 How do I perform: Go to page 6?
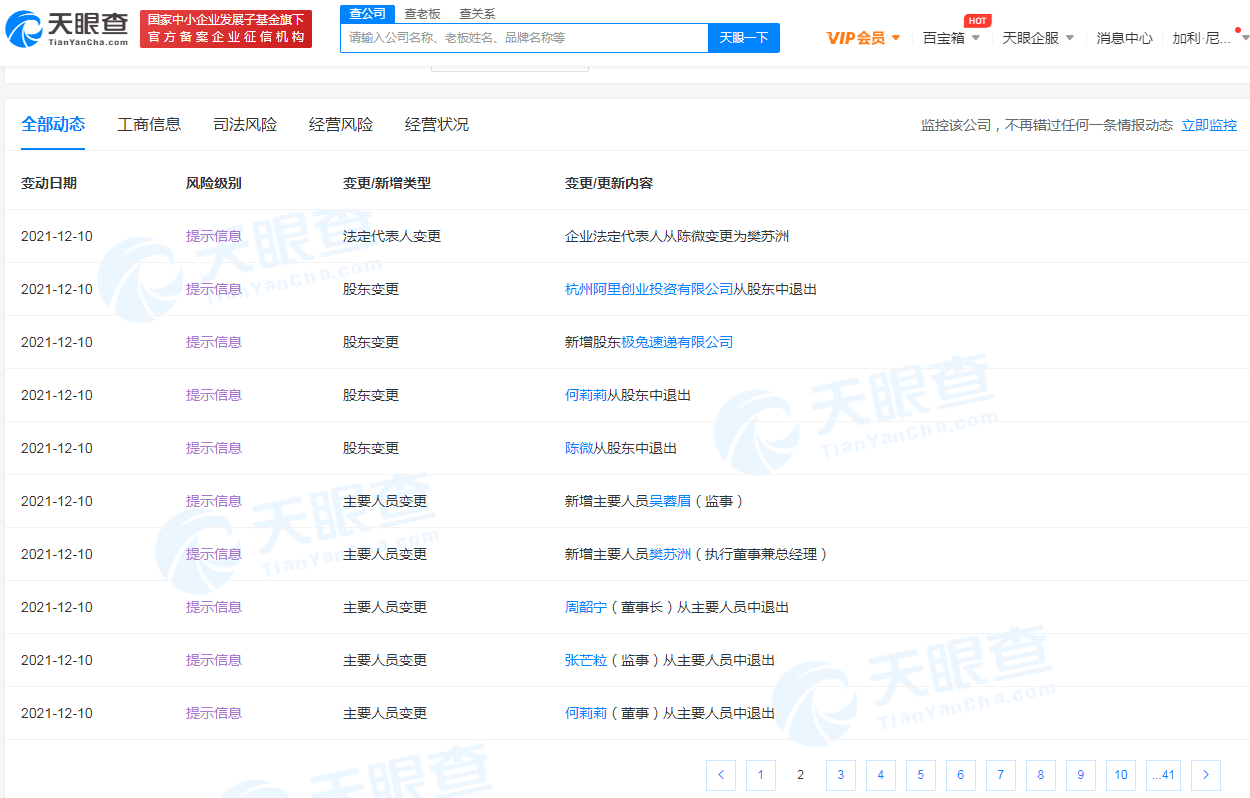coord(960,775)
